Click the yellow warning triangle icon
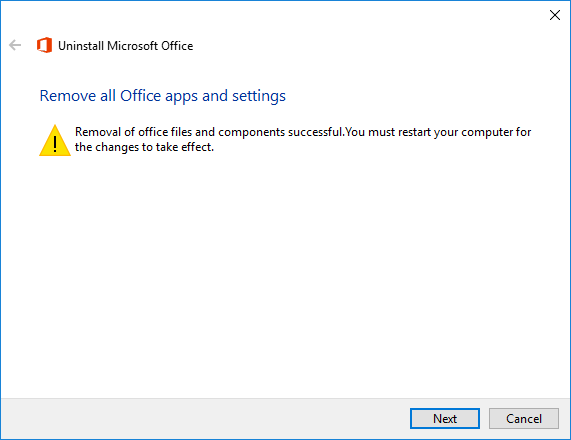 tap(55, 140)
